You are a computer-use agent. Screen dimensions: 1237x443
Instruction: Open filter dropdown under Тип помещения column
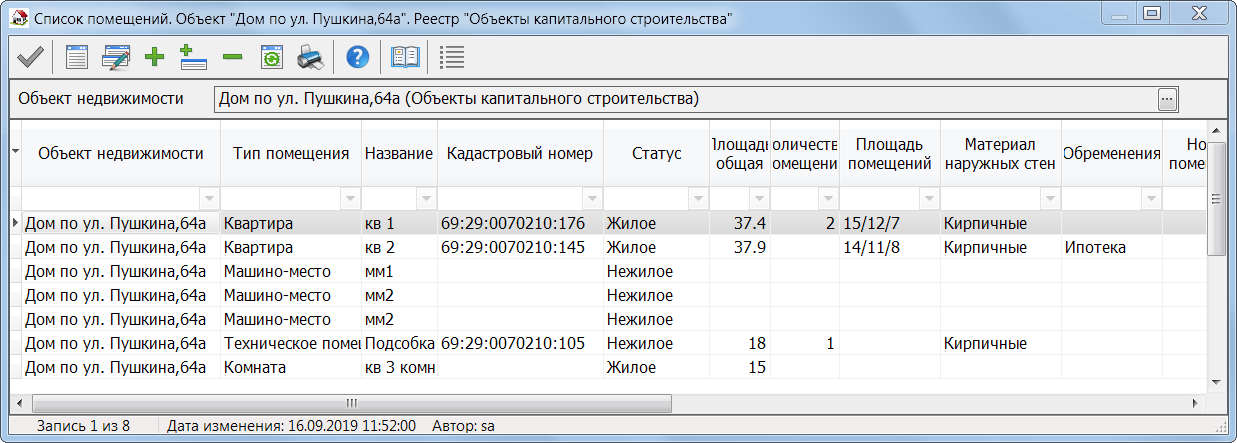[x=351, y=198]
